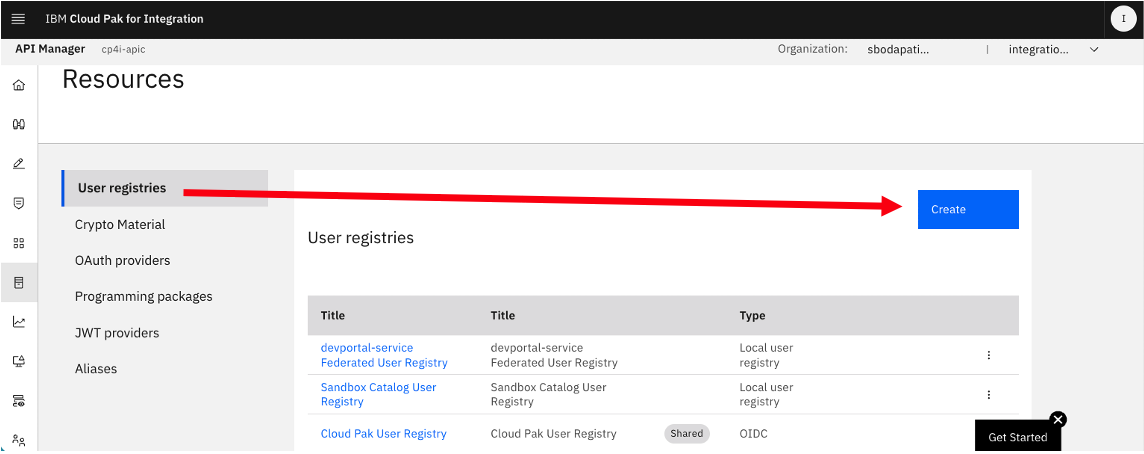This screenshot has width=1144, height=454.
Task: Click the OIDC type cell
Action: (754, 434)
